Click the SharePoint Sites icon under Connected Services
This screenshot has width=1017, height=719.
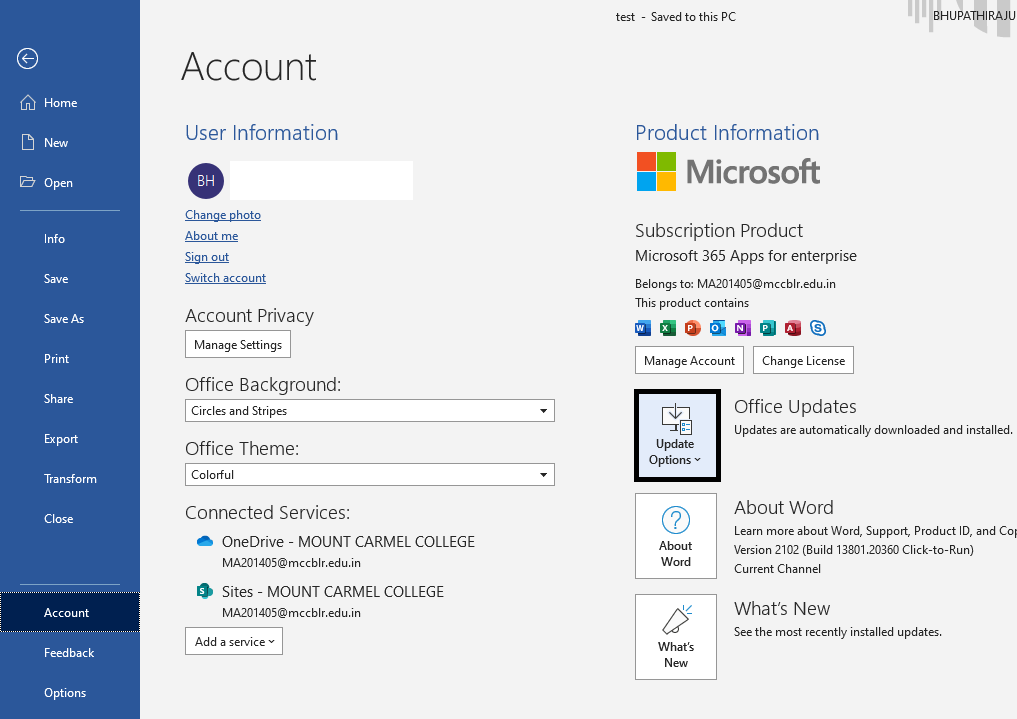[x=205, y=591]
